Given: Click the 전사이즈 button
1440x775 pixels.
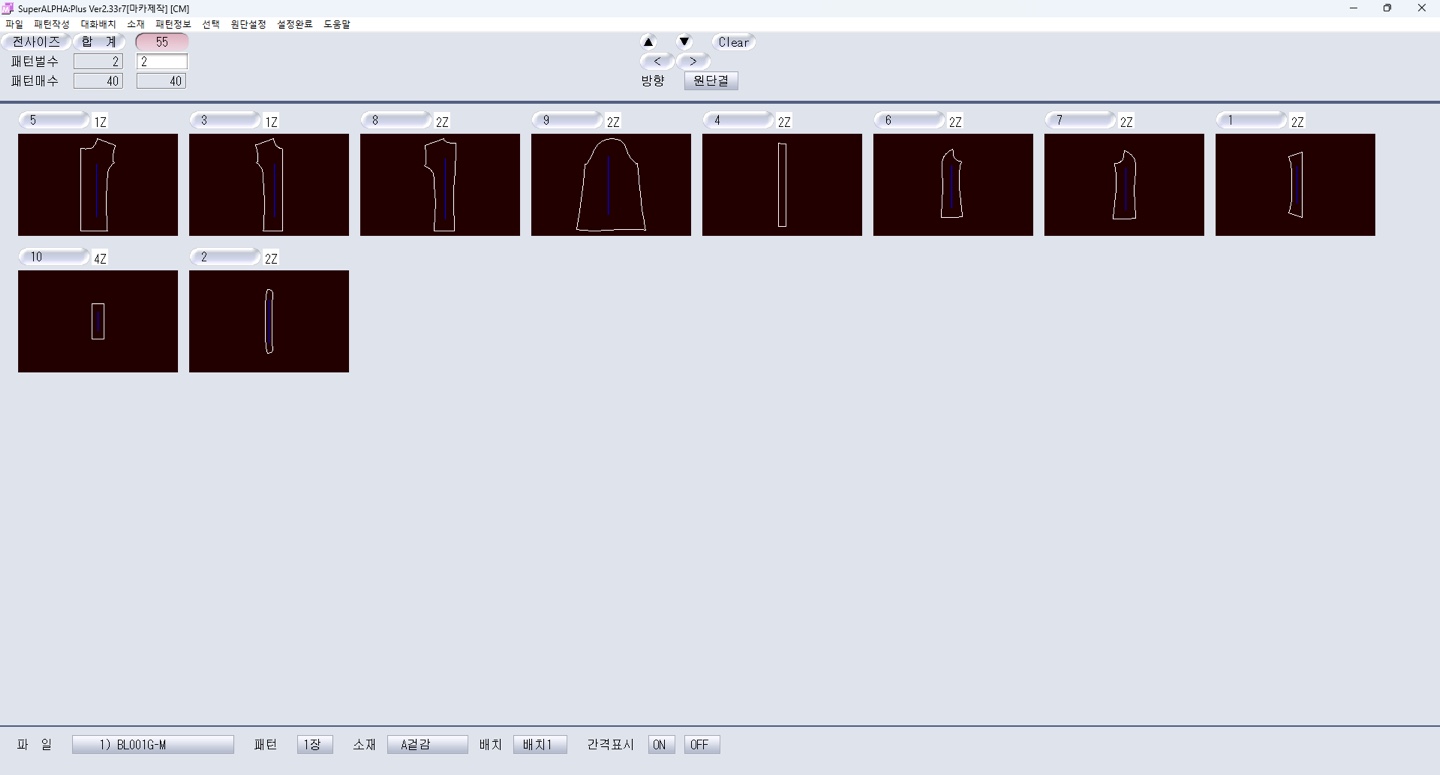Looking at the screenshot, I should tap(36, 42).
